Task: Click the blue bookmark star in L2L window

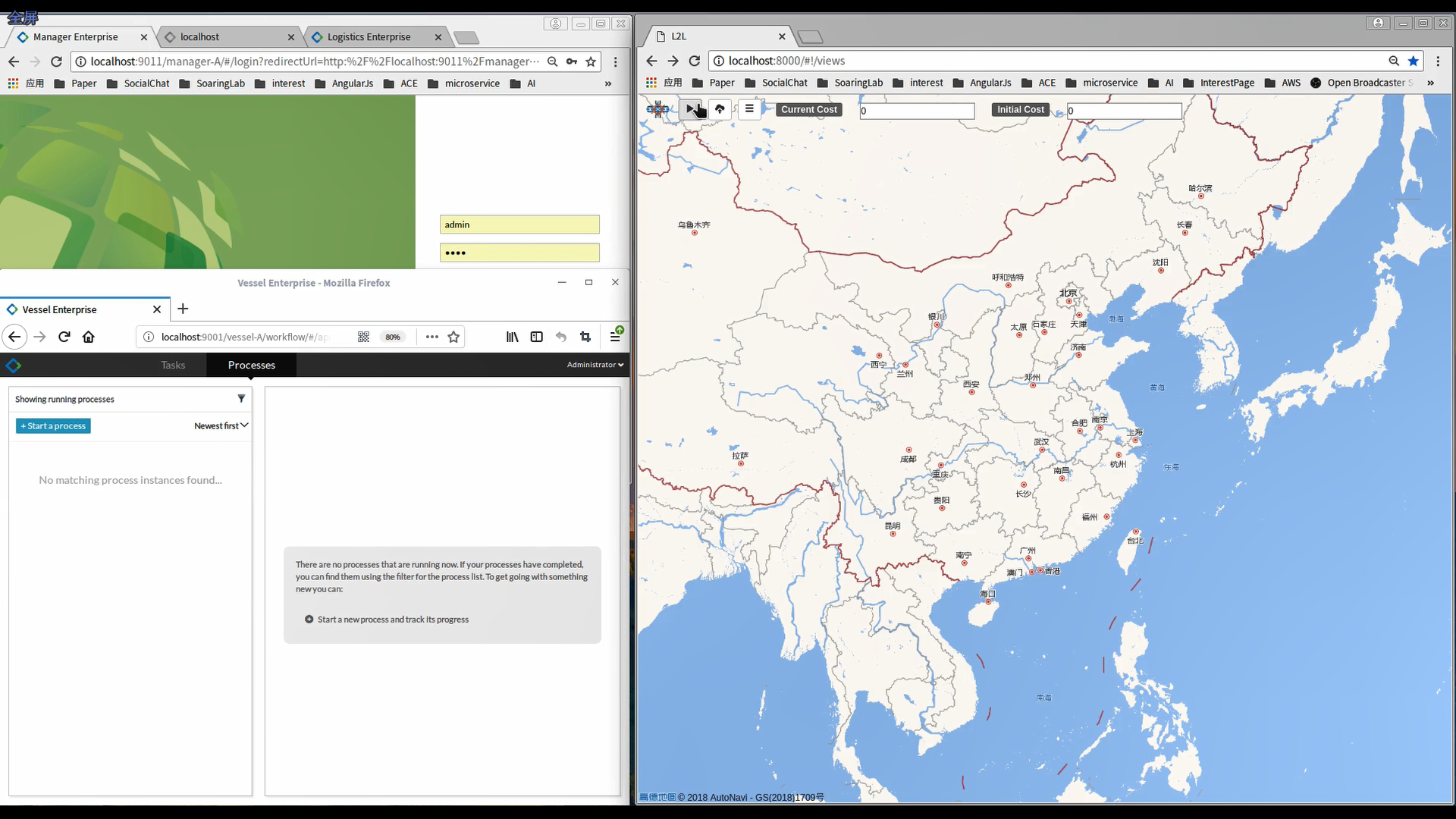Action: pyautogui.click(x=1414, y=61)
